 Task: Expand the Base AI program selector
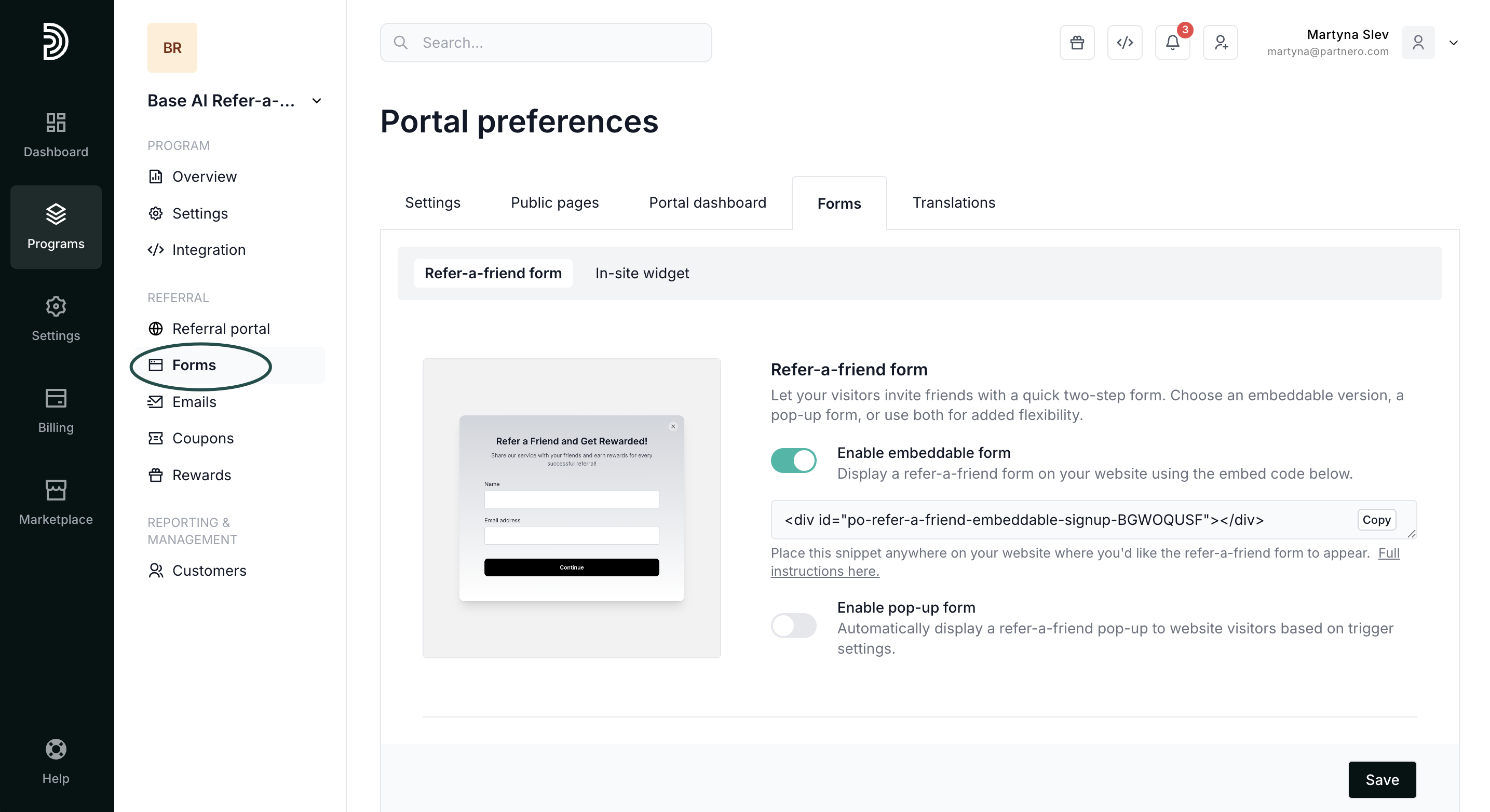coord(316,101)
